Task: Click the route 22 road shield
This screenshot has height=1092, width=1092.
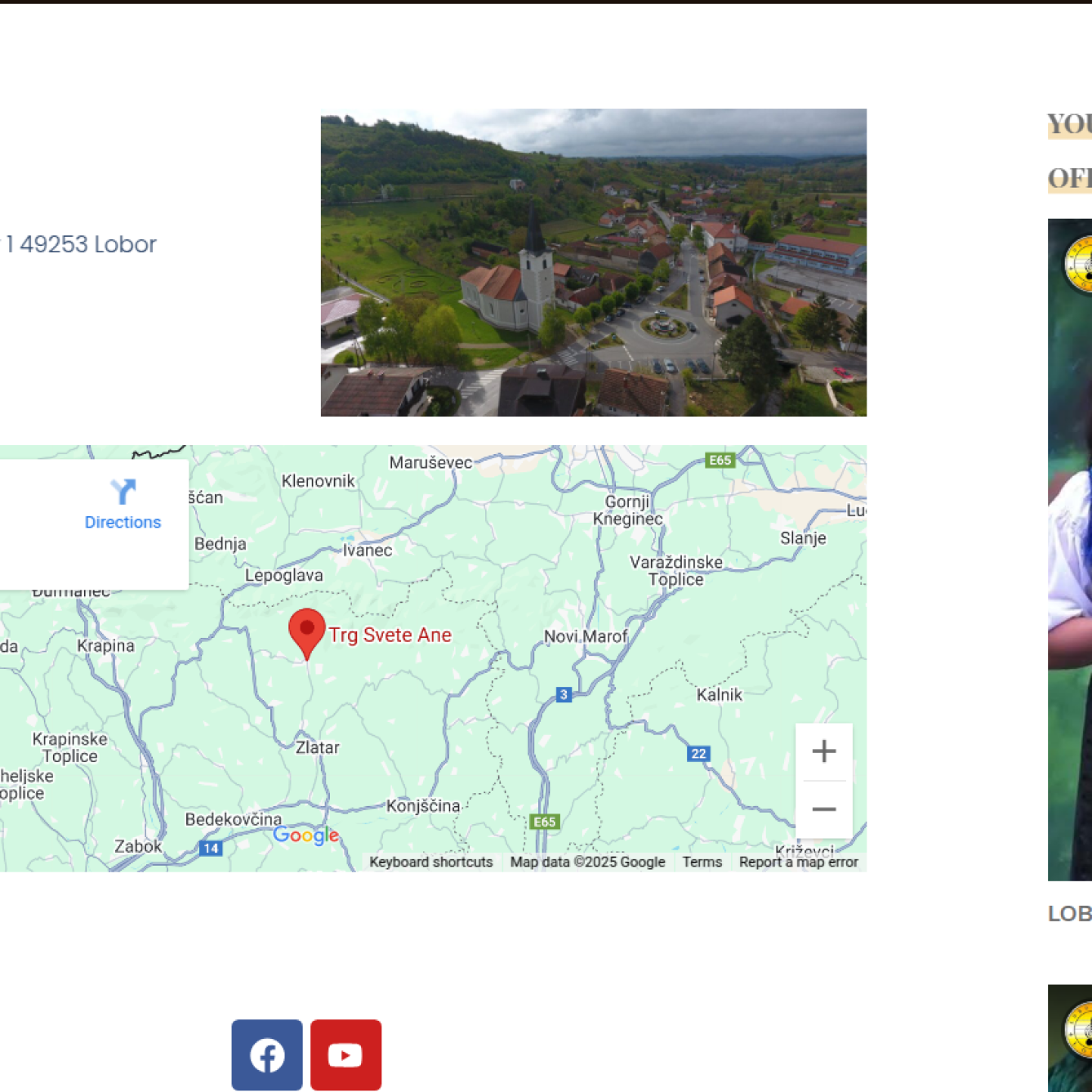Action: (698, 754)
